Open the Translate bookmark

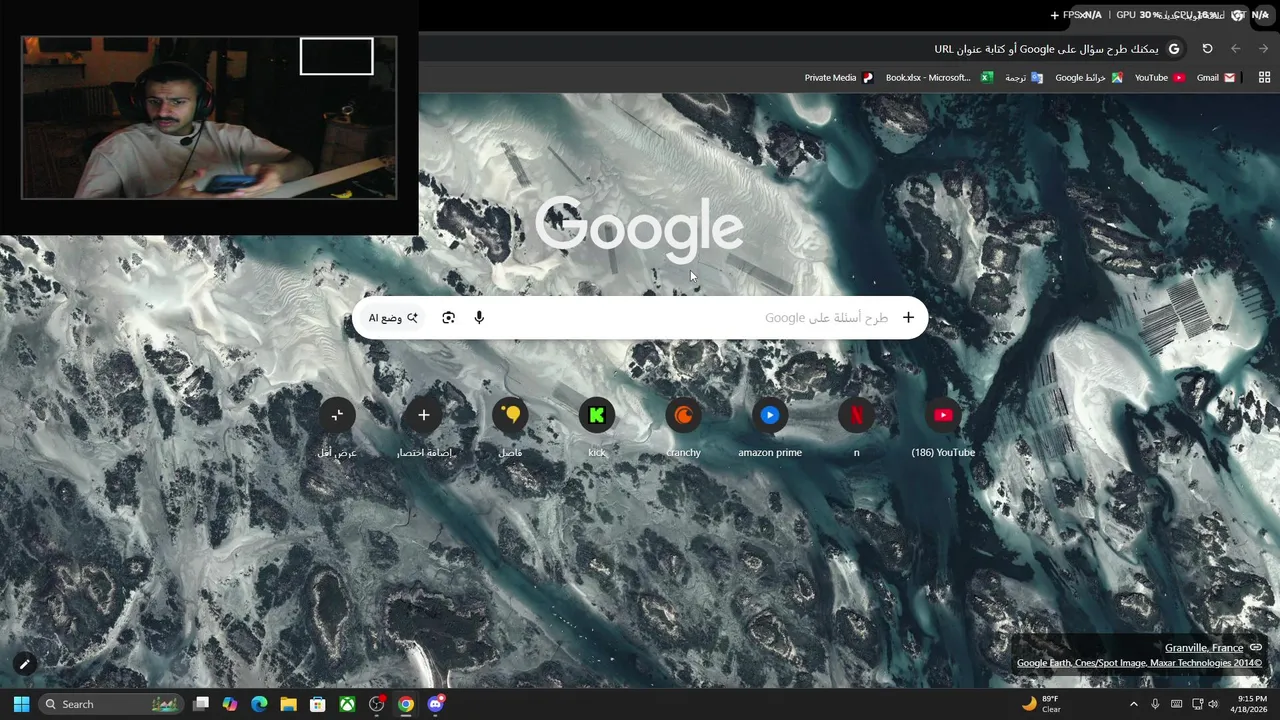(1024, 78)
